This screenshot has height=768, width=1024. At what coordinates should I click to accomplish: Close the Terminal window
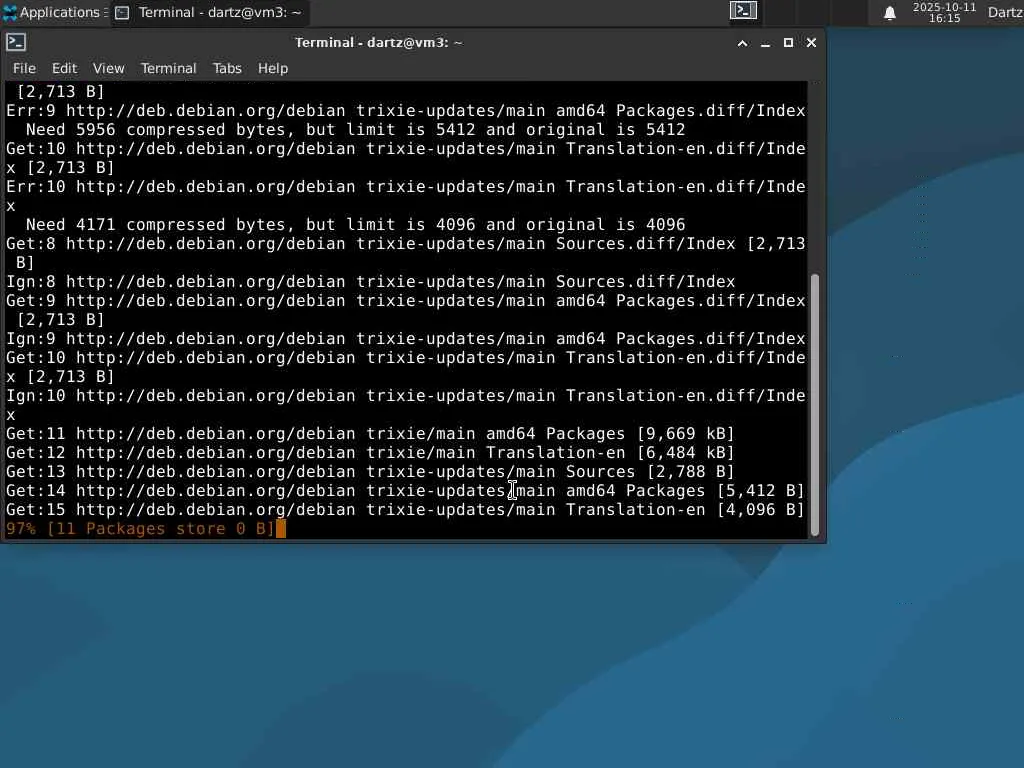(811, 43)
